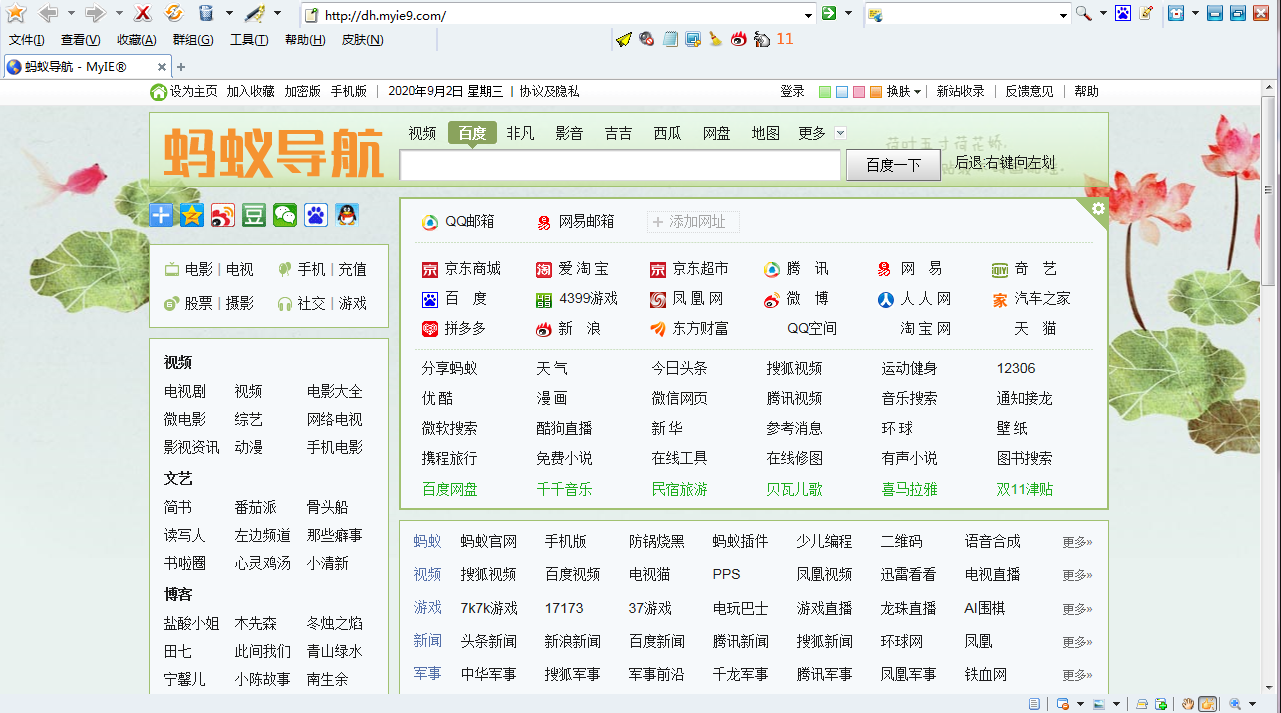Open the 工具(T) menu
The width and height of the screenshot is (1281, 713).
pos(249,40)
